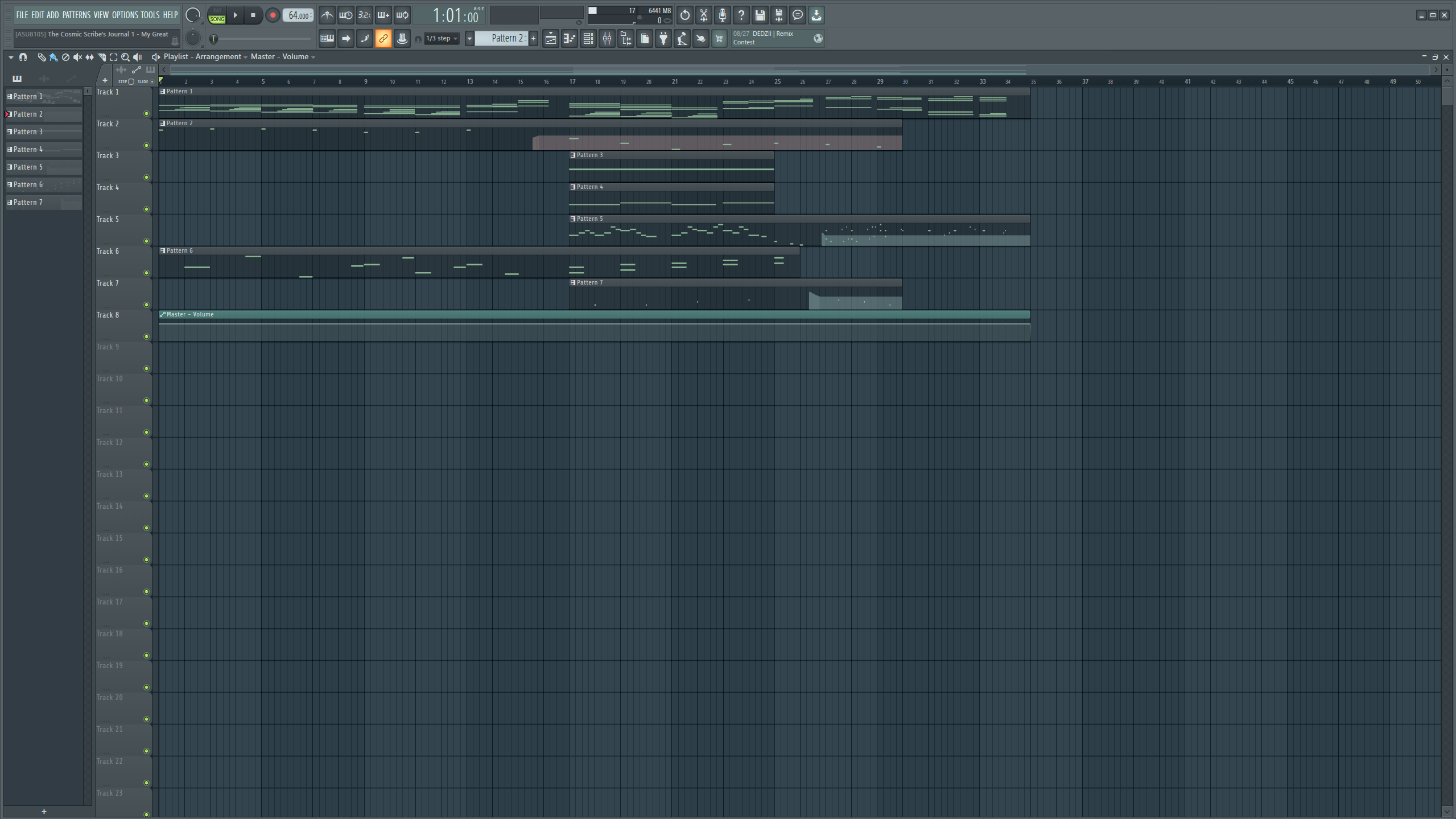The image size is (1456, 819).
Task: Open the Mixer window icon
Action: coord(607,39)
